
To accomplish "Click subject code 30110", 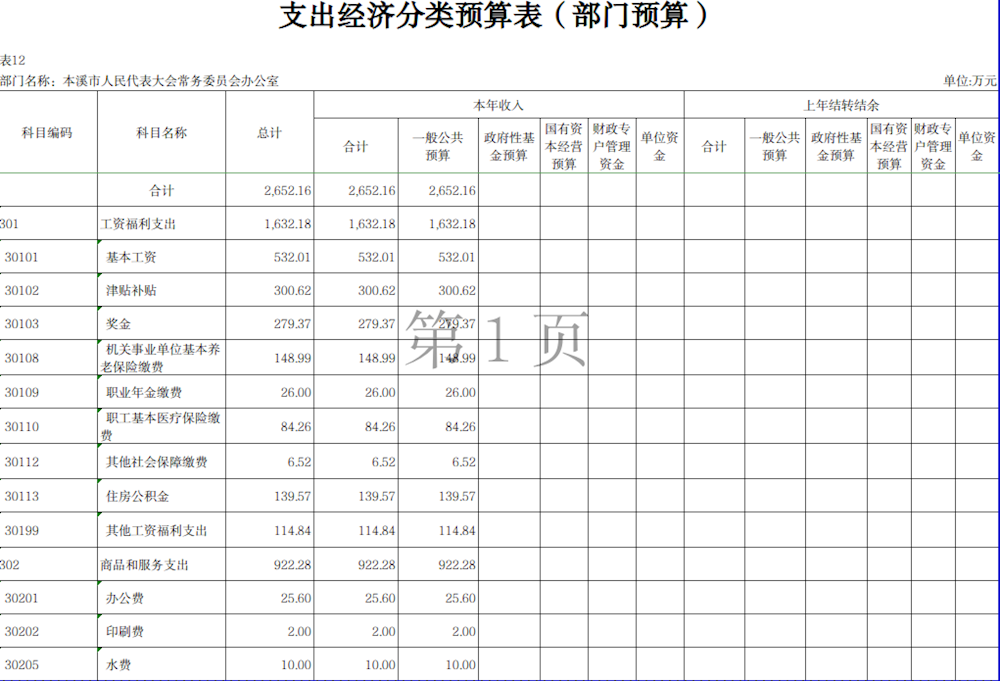I will (x=22, y=427).
